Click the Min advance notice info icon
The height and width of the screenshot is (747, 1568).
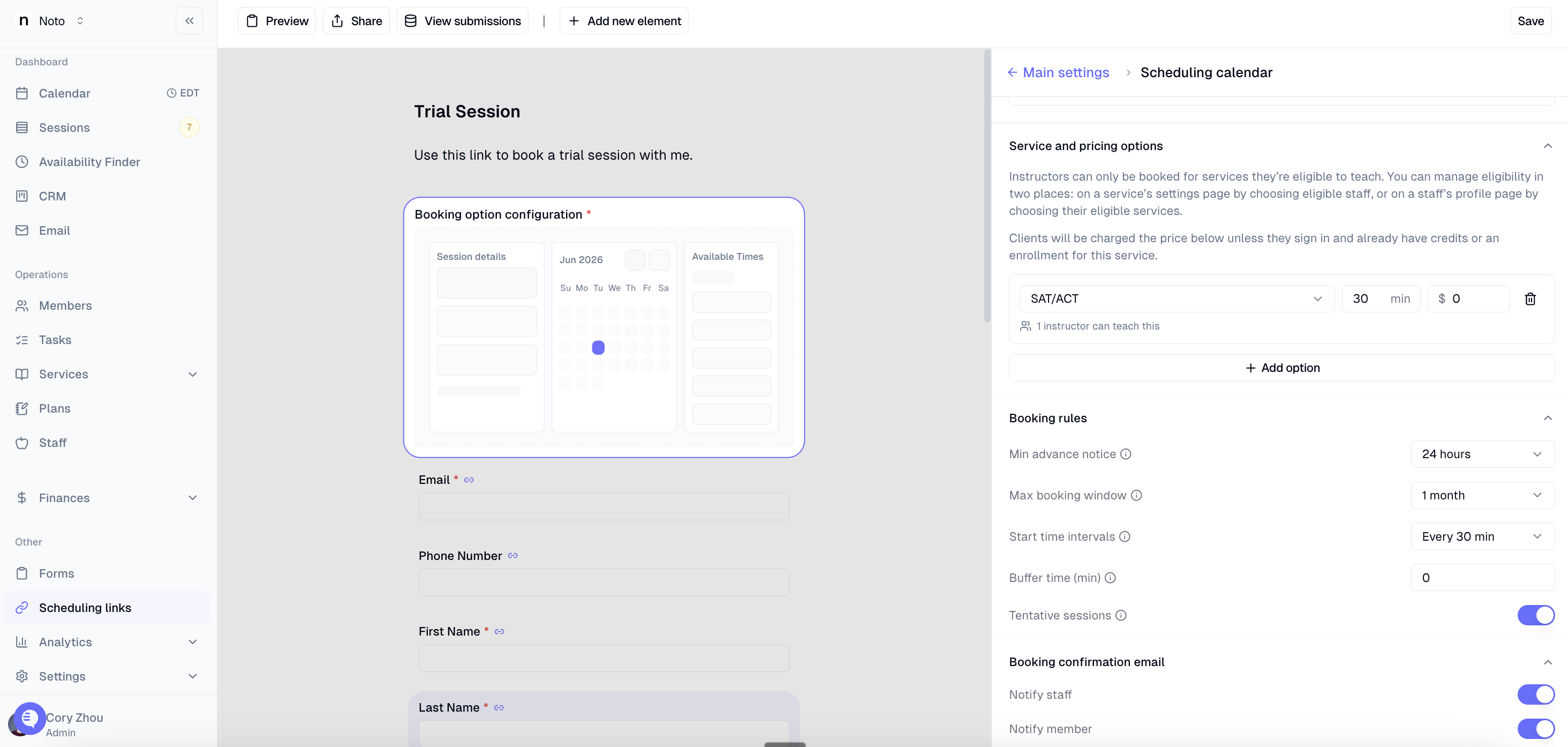pos(1126,454)
